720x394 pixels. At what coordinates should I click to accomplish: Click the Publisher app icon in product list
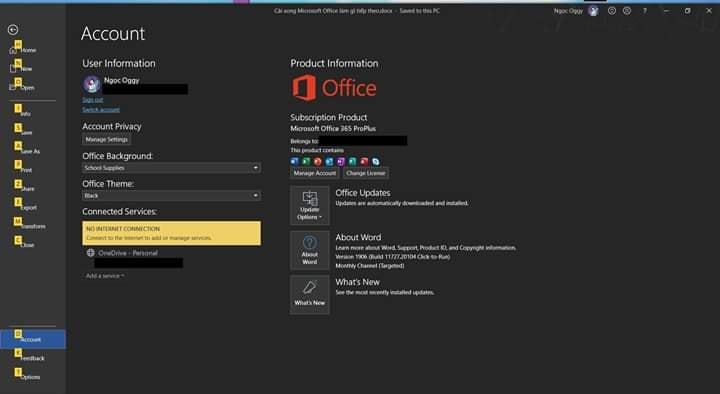[352, 161]
